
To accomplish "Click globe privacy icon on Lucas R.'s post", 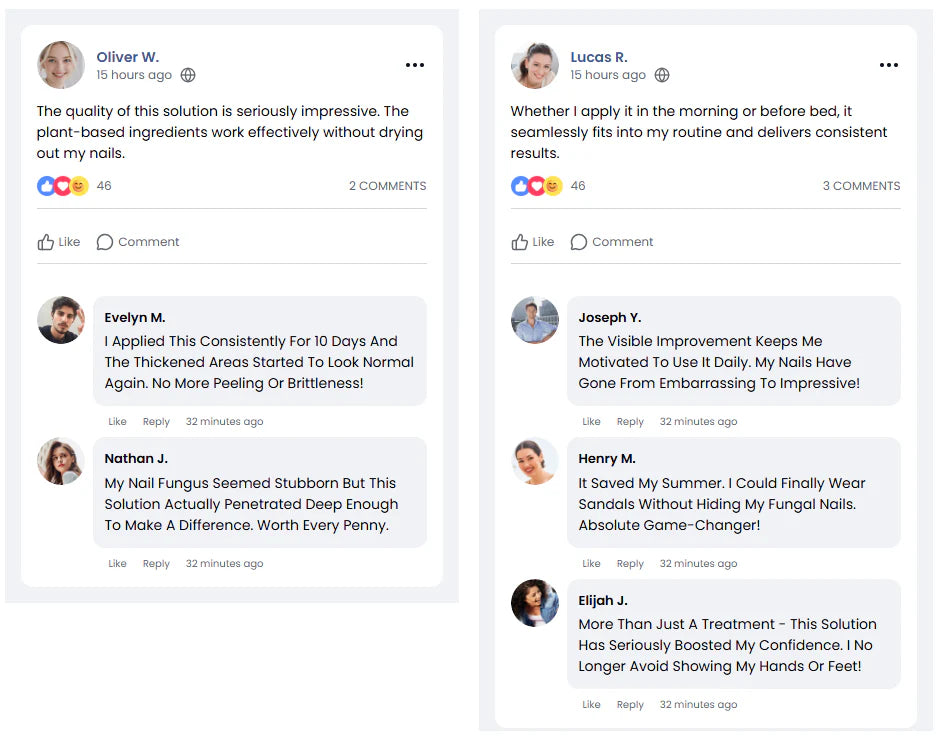I will click(662, 75).
